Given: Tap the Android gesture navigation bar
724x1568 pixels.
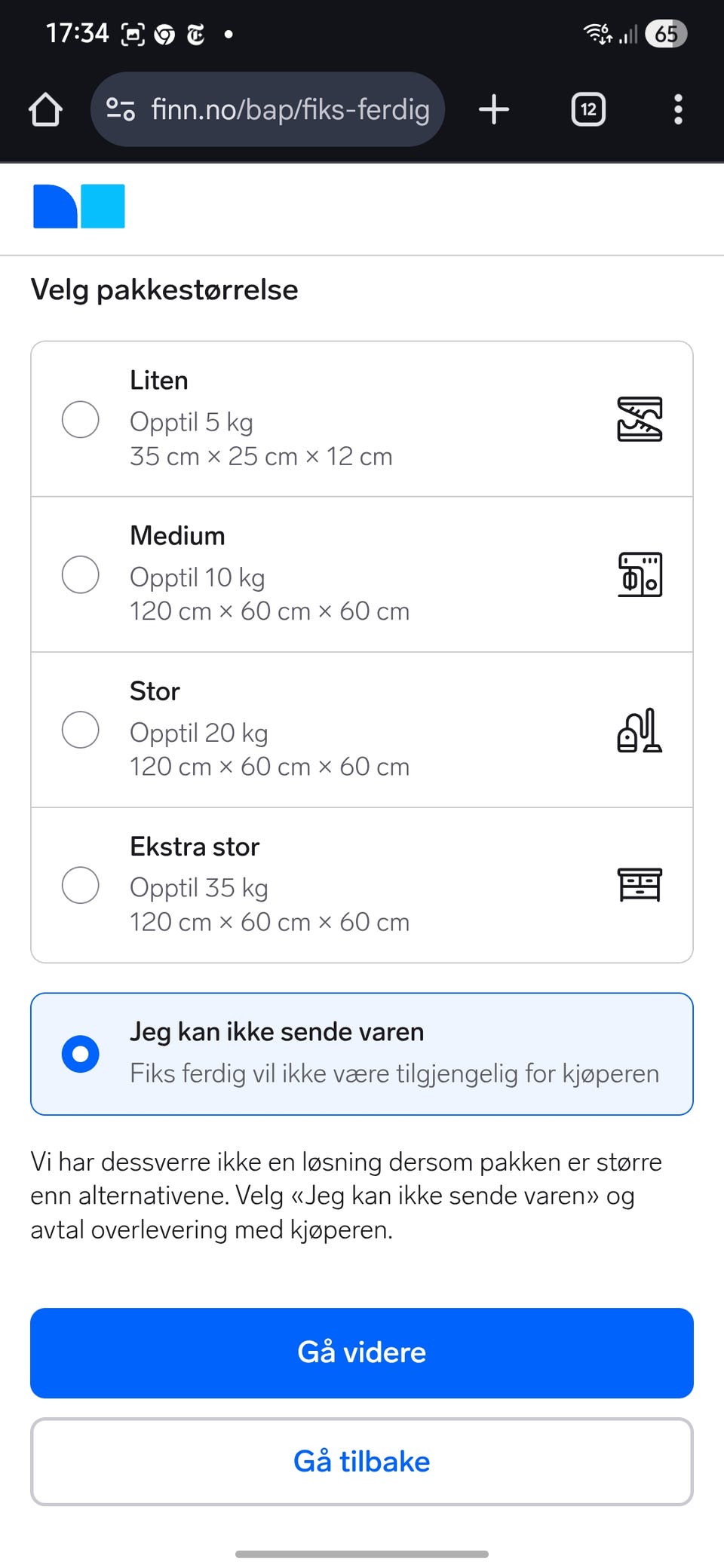Looking at the screenshot, I should (362, 1554).
